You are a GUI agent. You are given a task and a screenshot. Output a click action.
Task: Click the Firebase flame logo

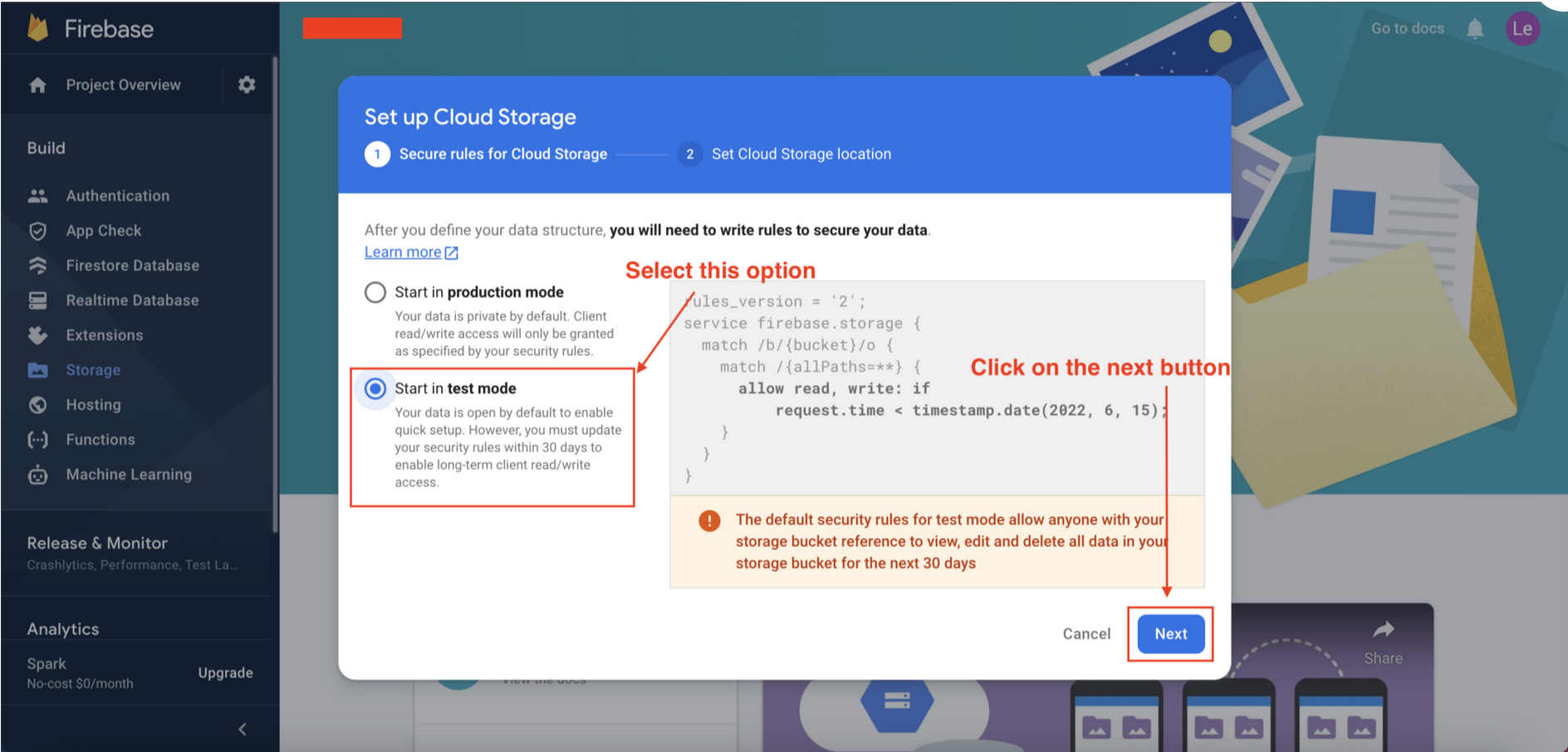click(x=37, y=28)
